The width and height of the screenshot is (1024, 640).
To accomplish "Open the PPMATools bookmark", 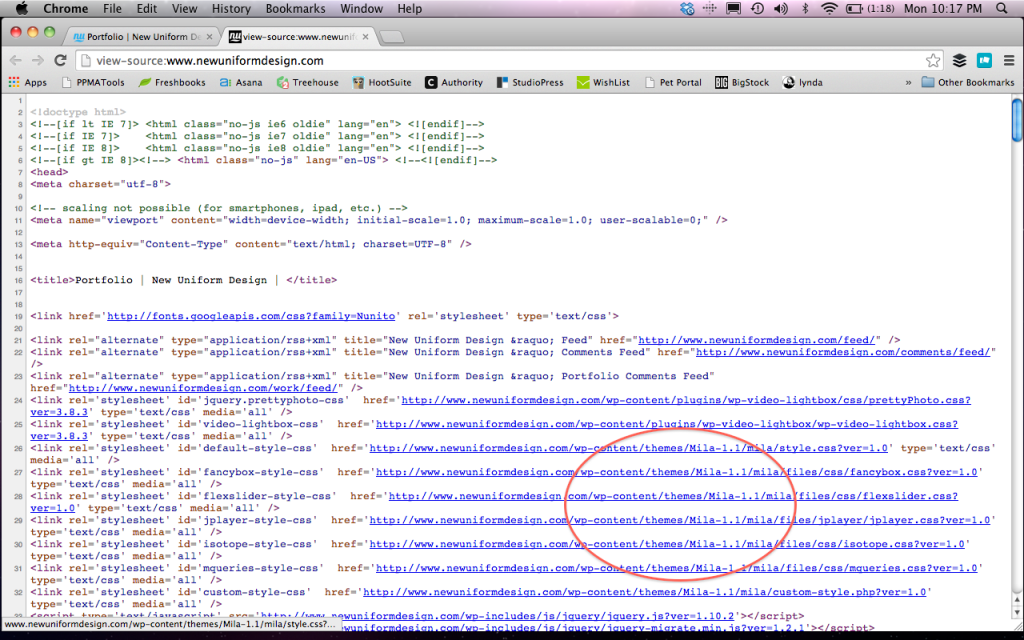I will coord(92,82).
